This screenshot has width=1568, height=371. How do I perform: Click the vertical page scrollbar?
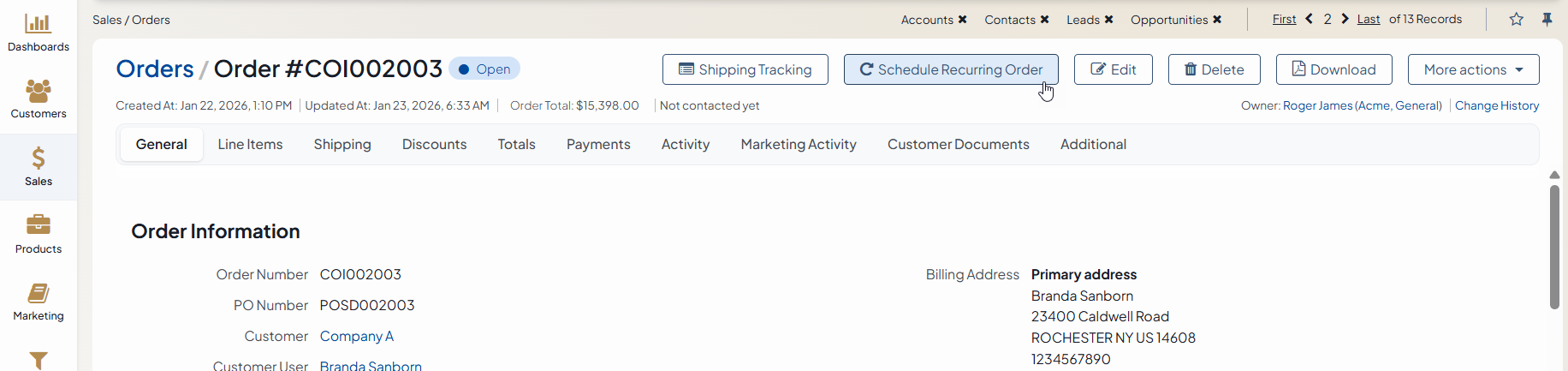click(x=1554, y=247)
